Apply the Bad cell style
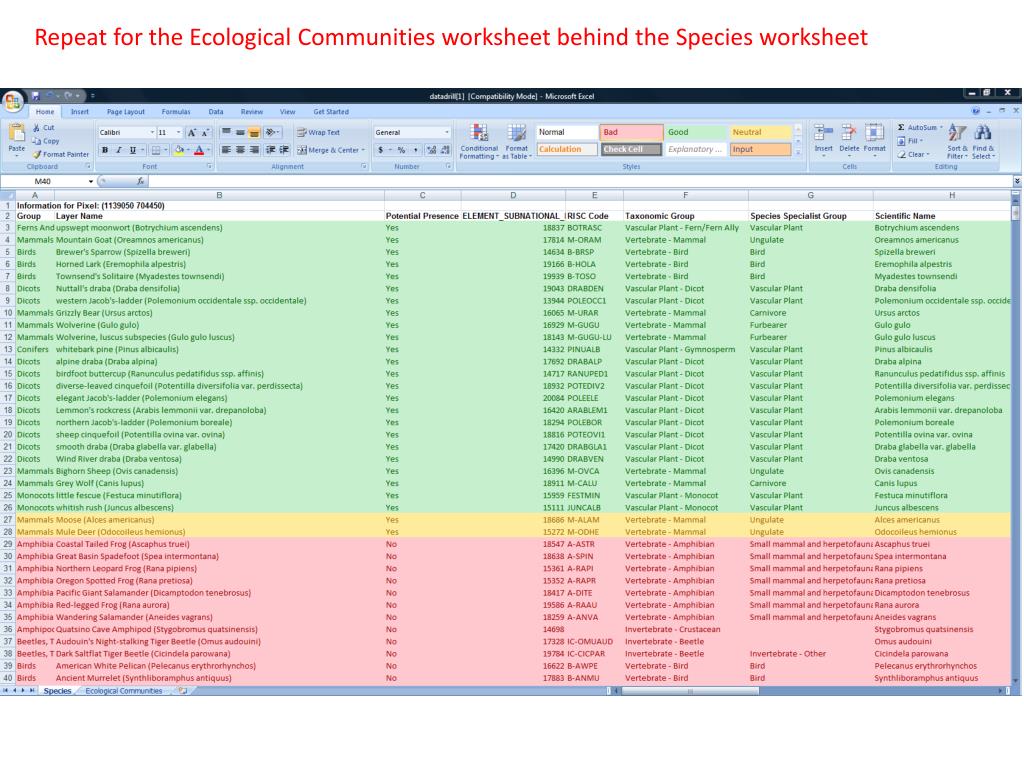 pos(631,132)
